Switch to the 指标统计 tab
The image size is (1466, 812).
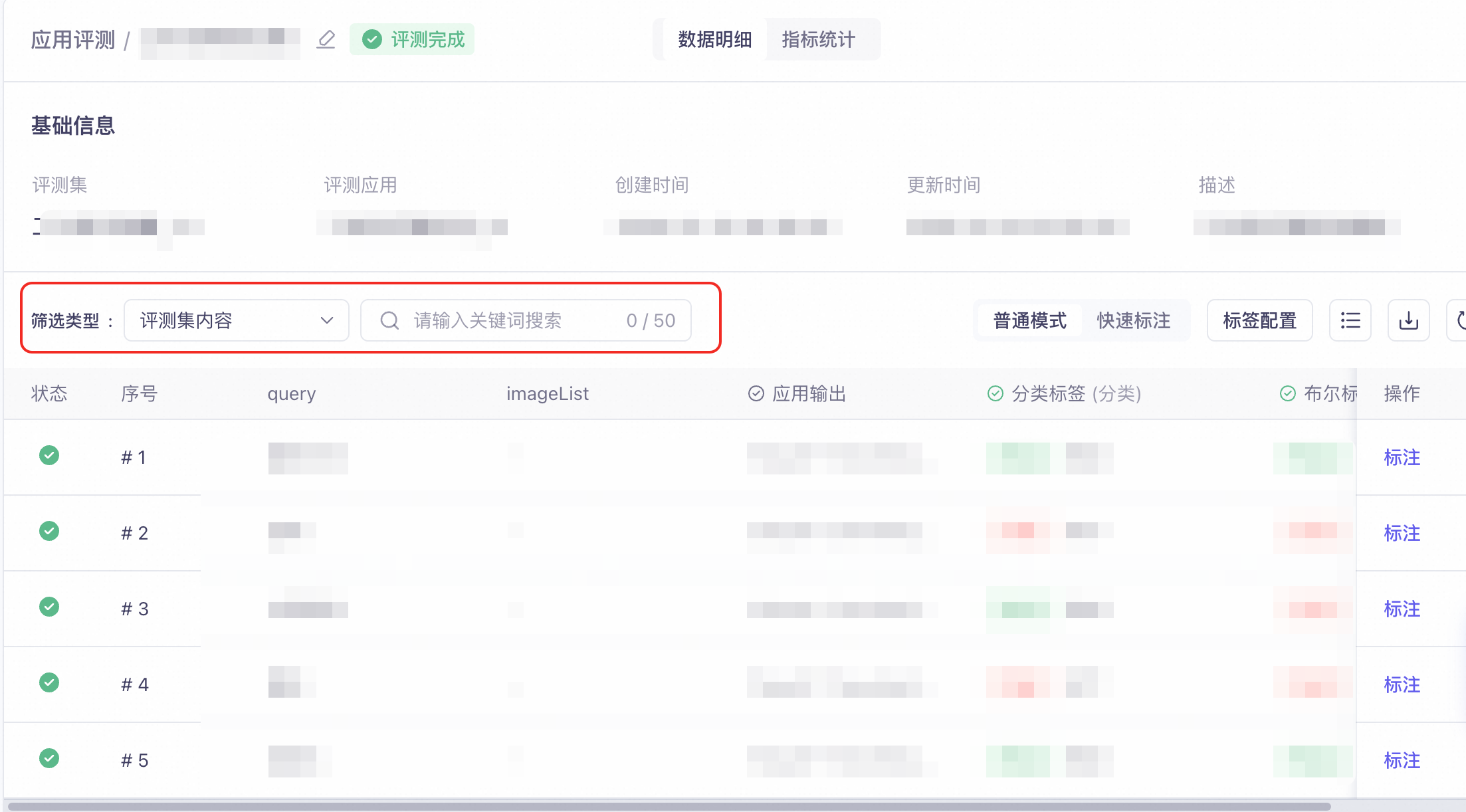tap(818, 40)
